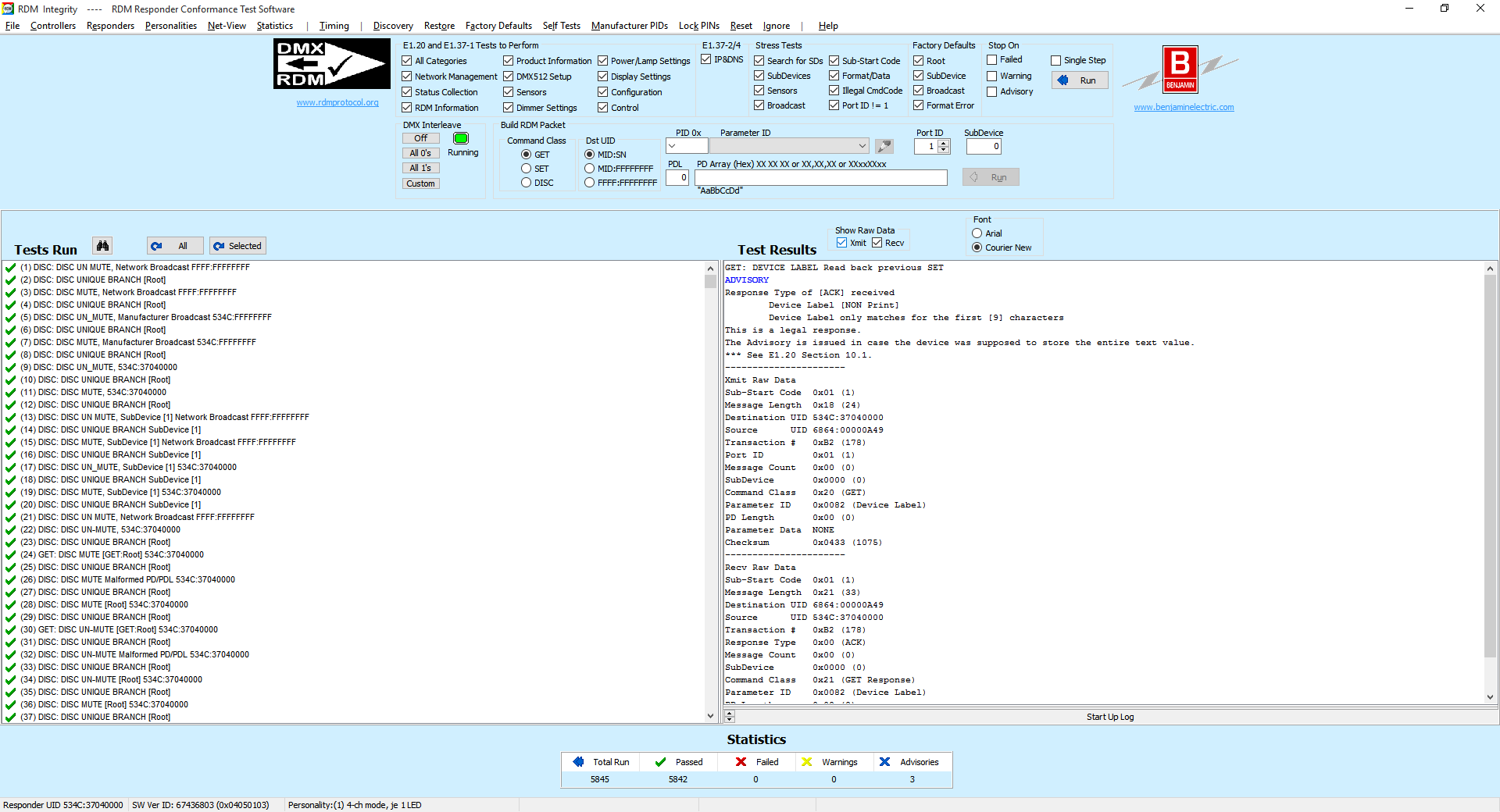The image size is (1500, 812).
Task: Click the binoculars search icon
Action: click(102, 246)
